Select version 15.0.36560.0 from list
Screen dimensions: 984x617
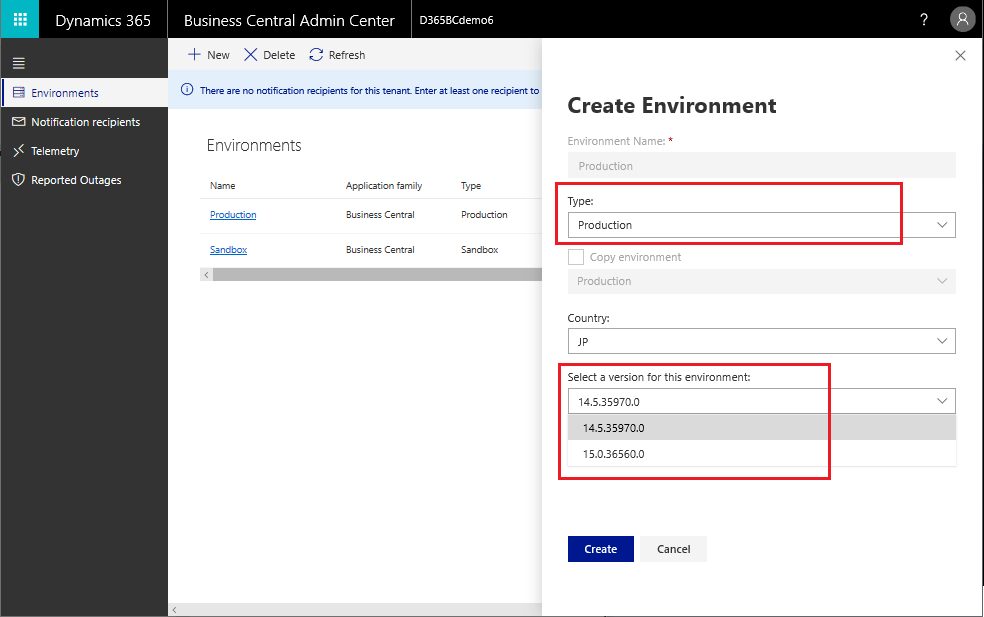(x=614, y=454)
